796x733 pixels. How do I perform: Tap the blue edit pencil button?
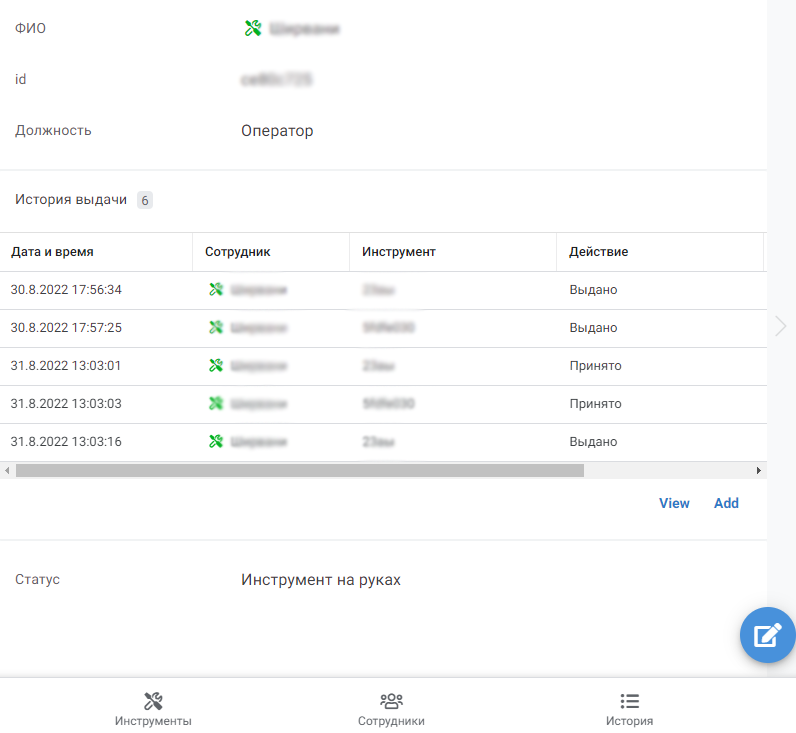click(x=768, y=635)
